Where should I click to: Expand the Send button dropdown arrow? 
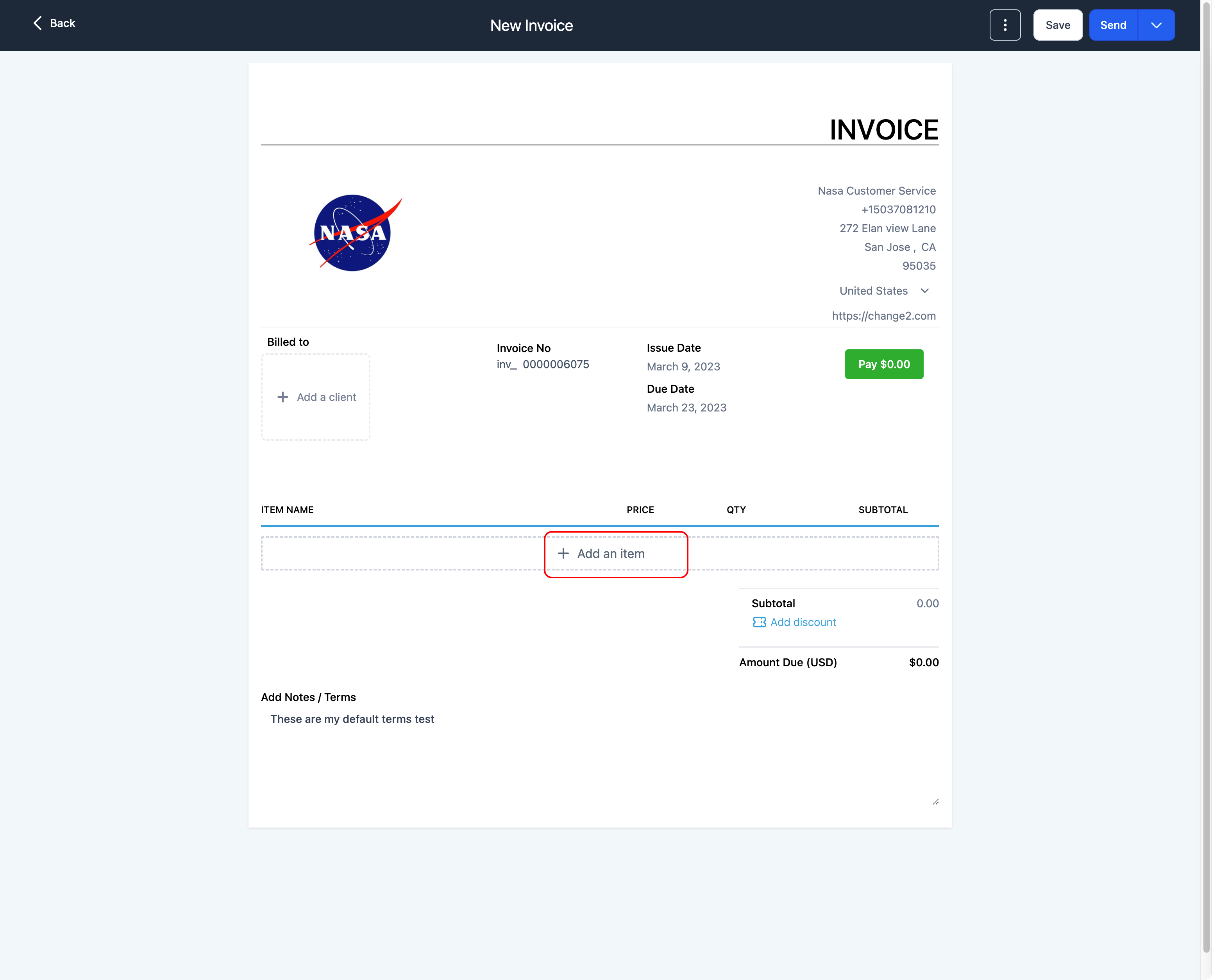[x=1156, y=25]
